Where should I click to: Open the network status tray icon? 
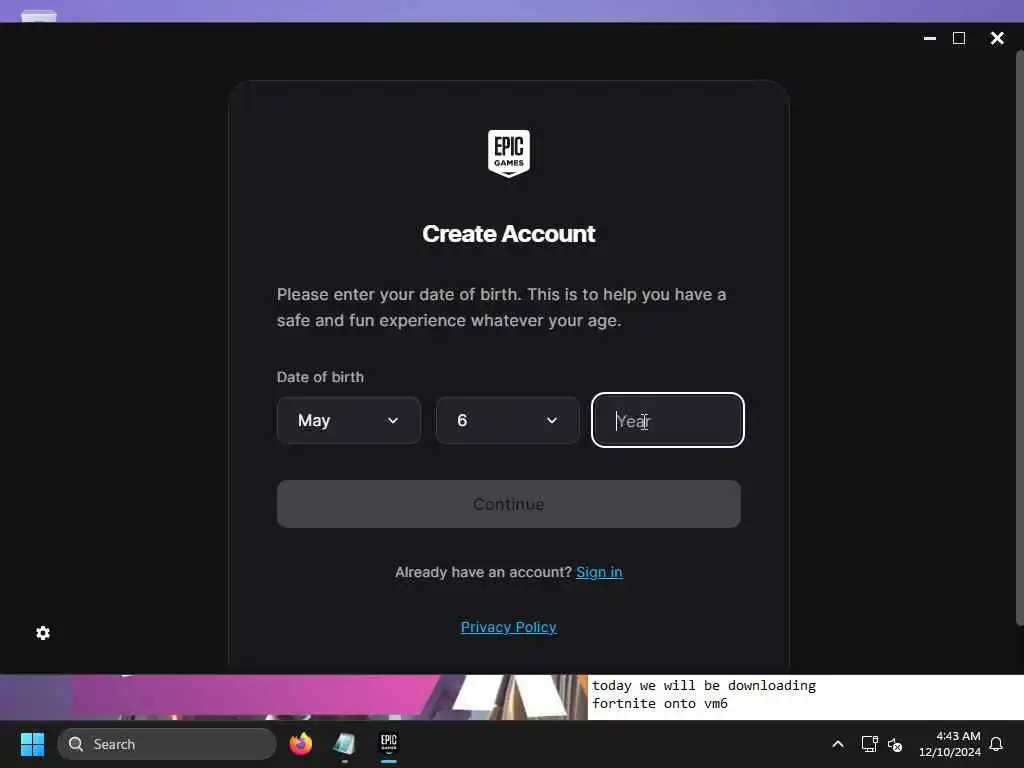[x=869, y=744]
